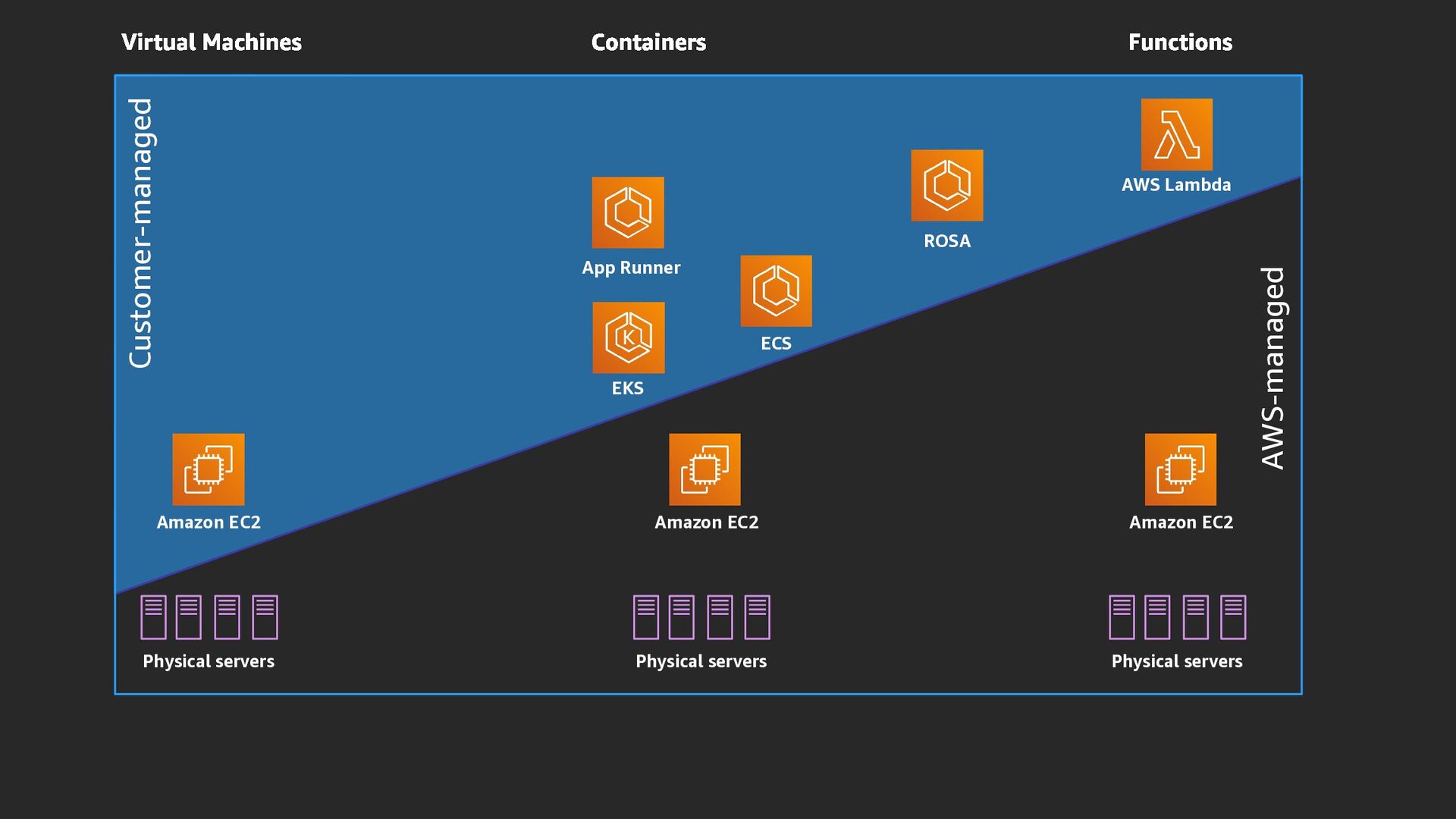Click rightmost physical server icon below Functions
Image resolution: width=1456 pixels, height=819 pixels.
(x=1232, y=617)
